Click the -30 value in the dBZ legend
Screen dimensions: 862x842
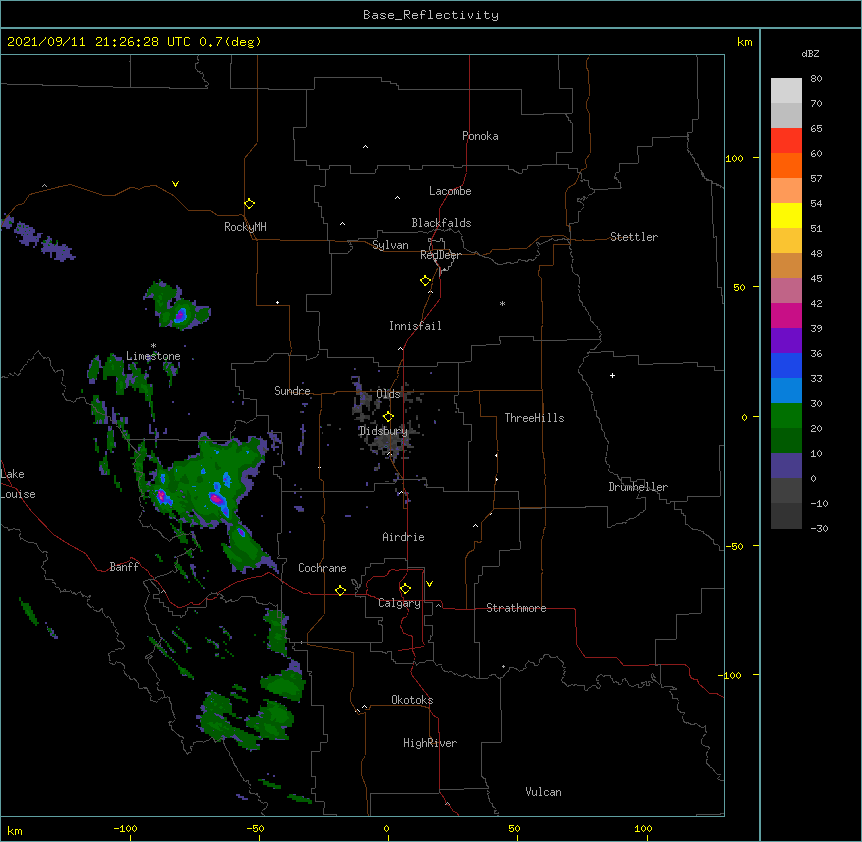pyautogui.click(x=819, y=528)
